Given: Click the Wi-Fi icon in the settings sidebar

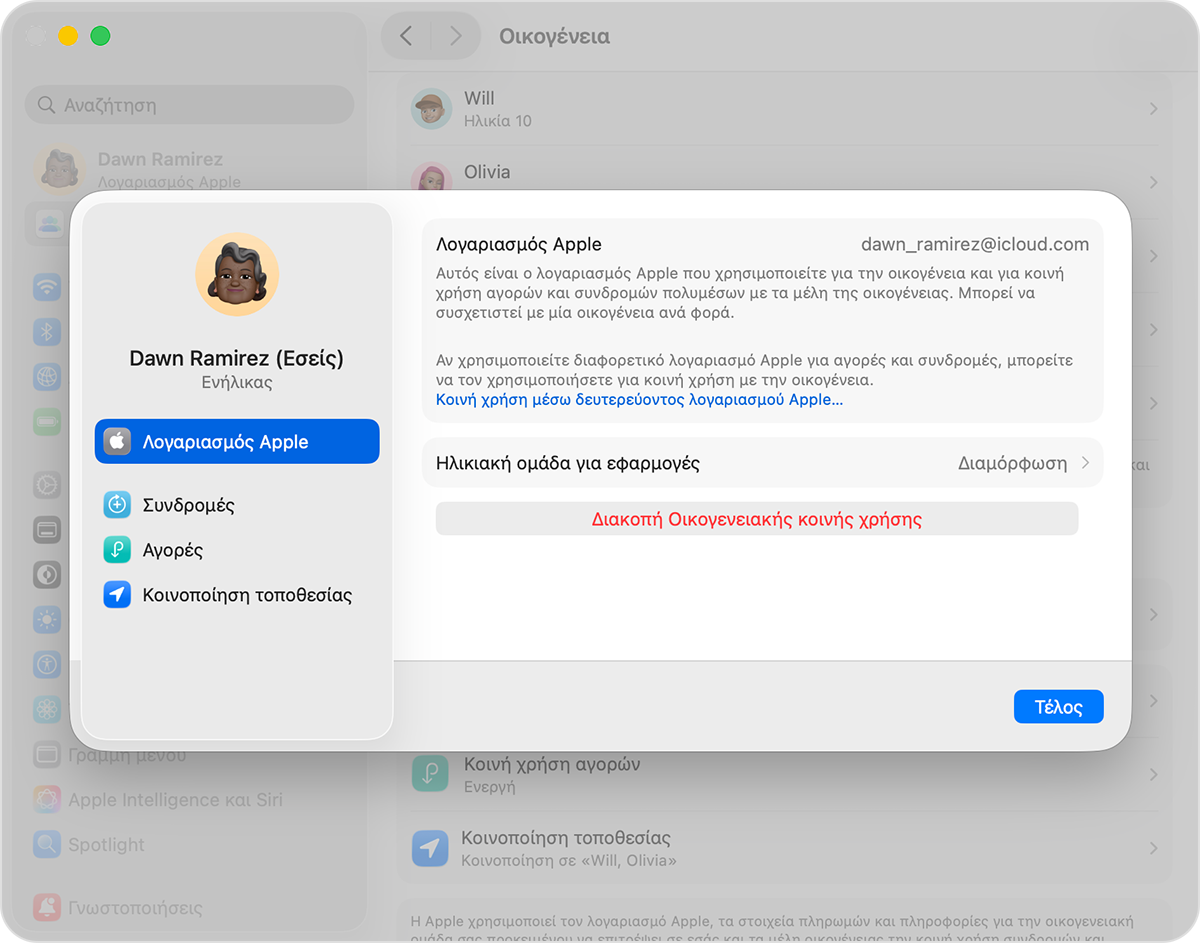Looking at the screenshot, I should [x=47, y=287].
